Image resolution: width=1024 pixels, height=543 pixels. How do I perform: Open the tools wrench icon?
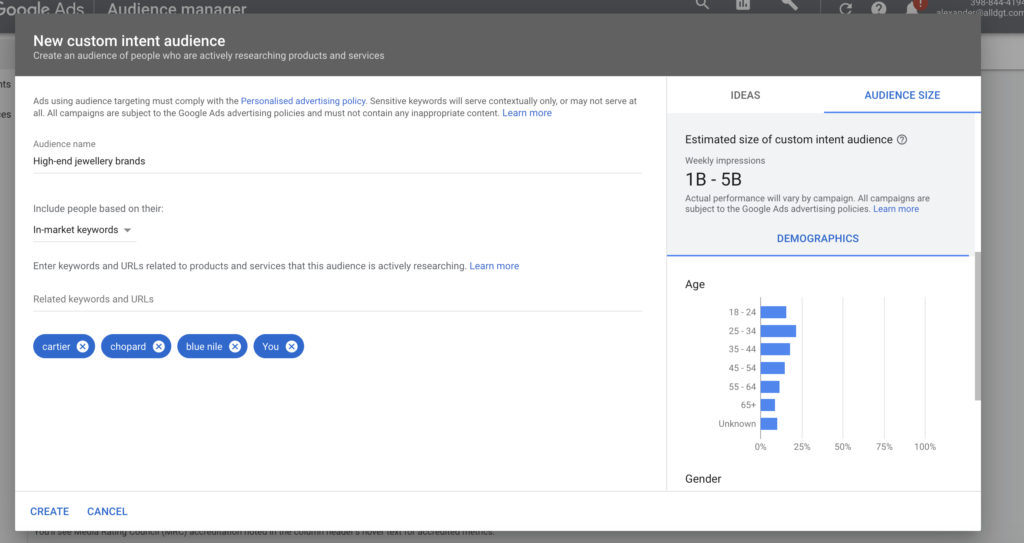pos(789,5)
